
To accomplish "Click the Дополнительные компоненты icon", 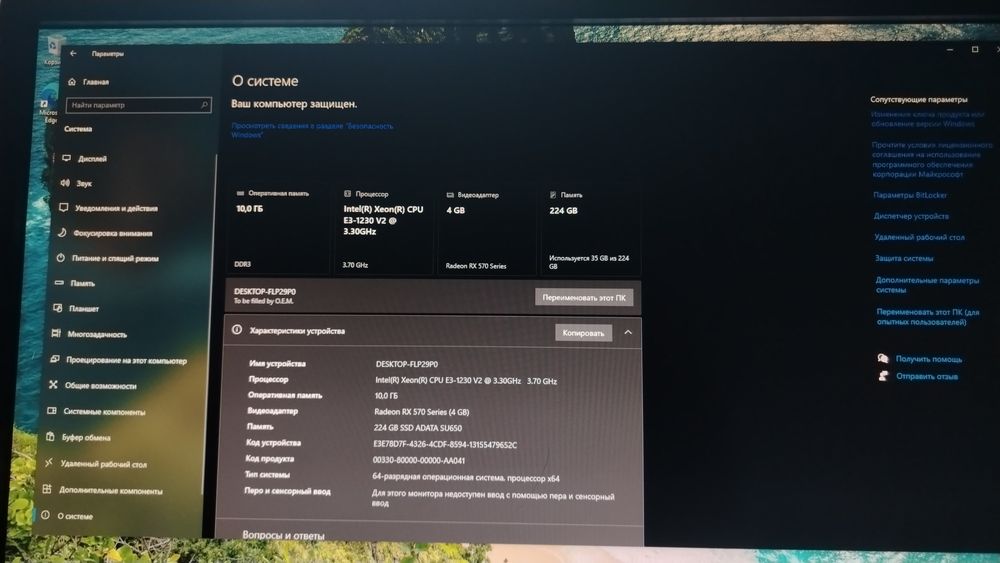I will click(x=47, y=489).
